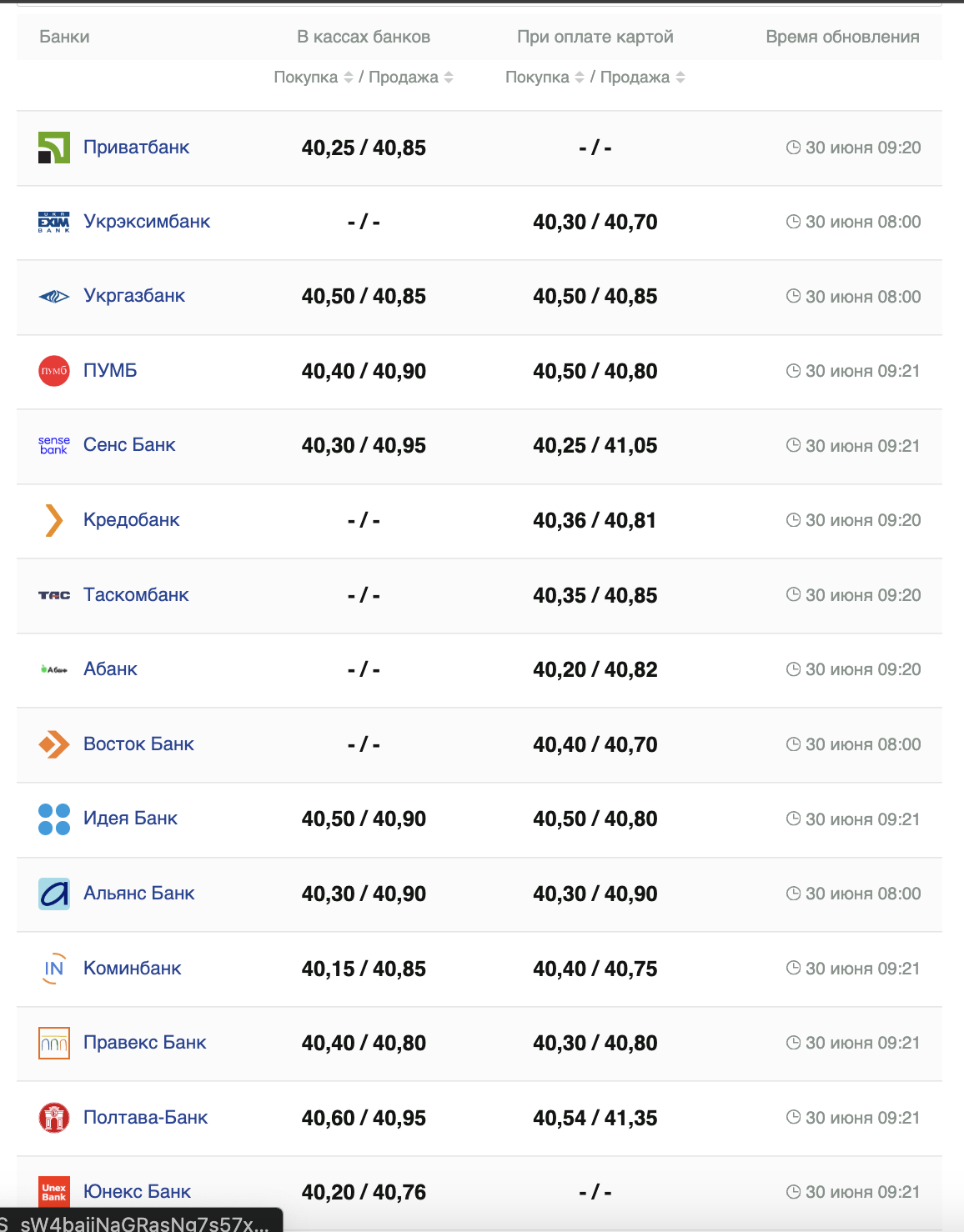Open the Укргазбанк bank link
964x1232 pixels.
(x=134, y=296)
